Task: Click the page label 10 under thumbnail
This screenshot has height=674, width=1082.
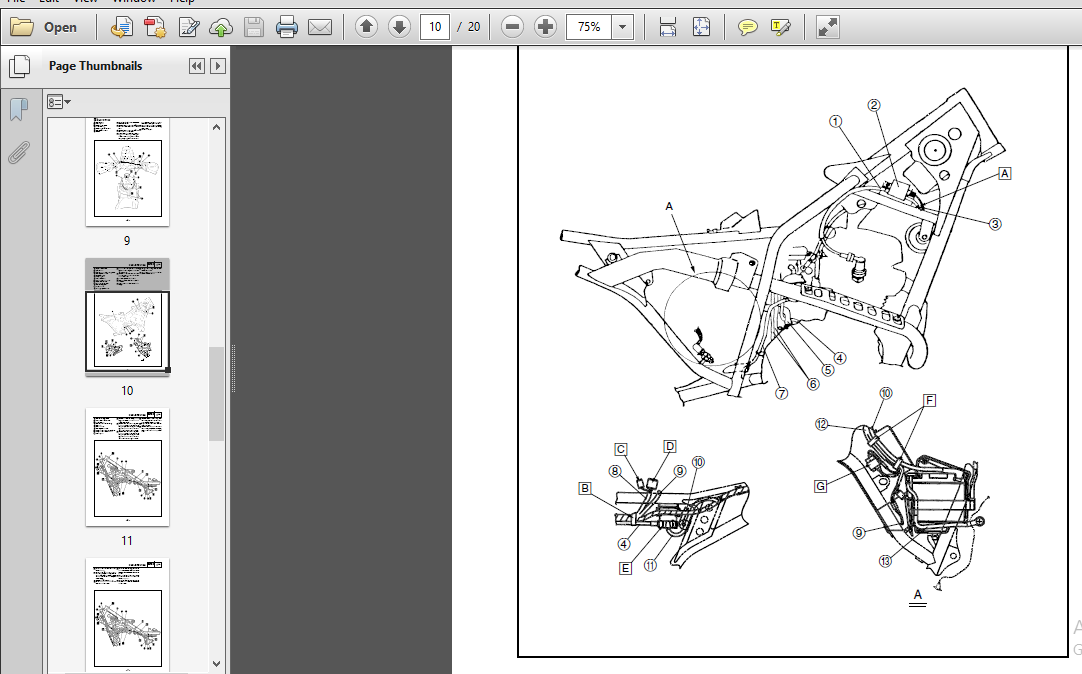Action: click(127, 390)
